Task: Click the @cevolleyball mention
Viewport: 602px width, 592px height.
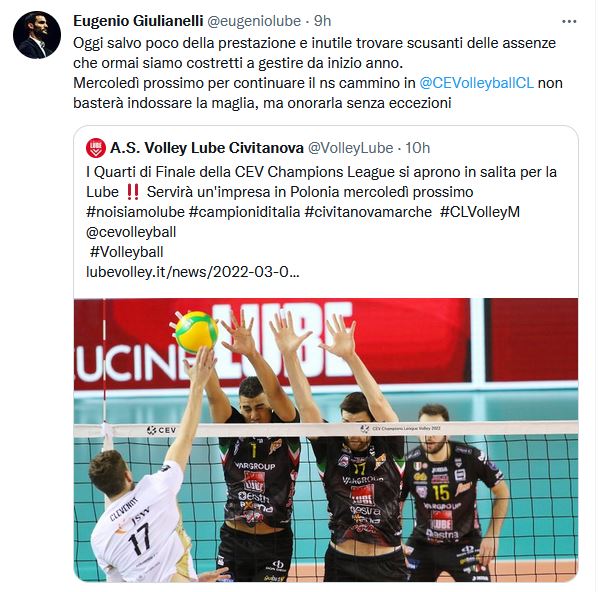Action: (131, 232)
